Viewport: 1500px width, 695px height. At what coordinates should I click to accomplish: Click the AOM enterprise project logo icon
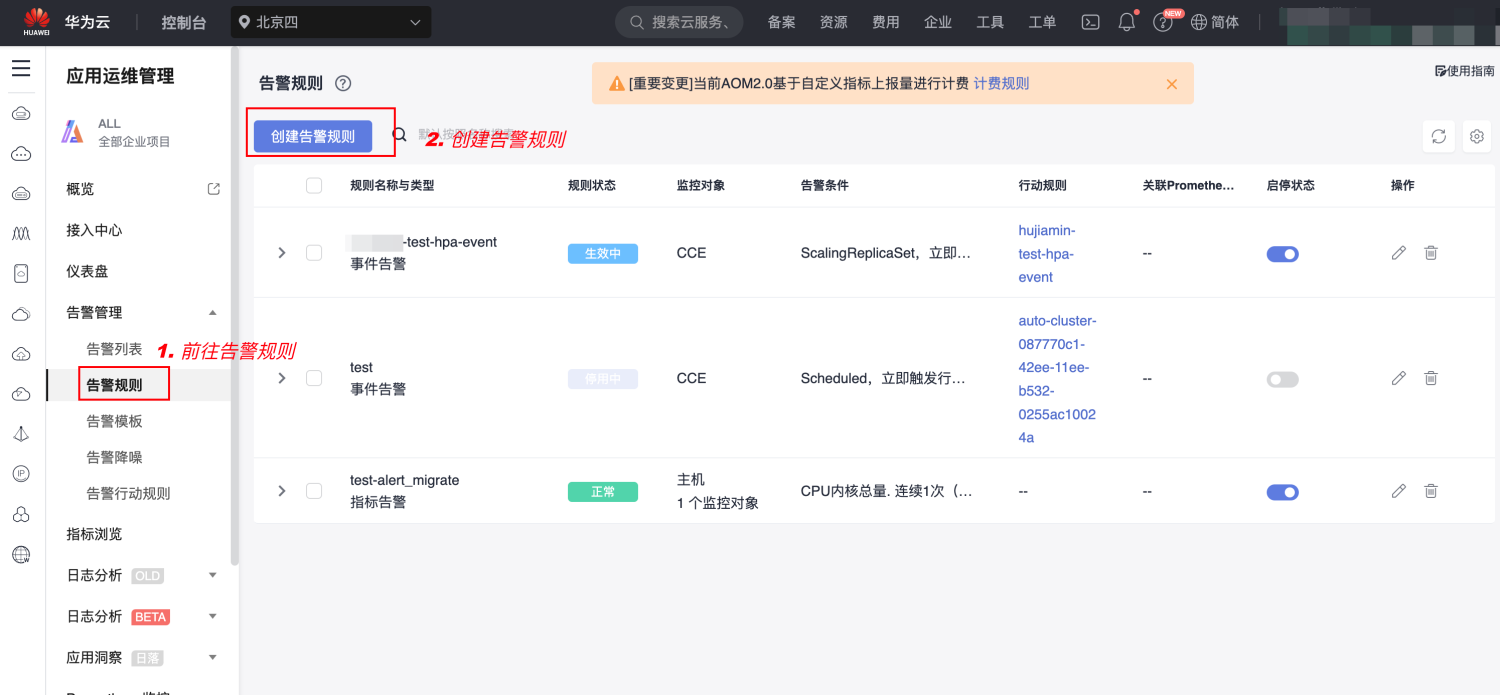click(73, 132)
